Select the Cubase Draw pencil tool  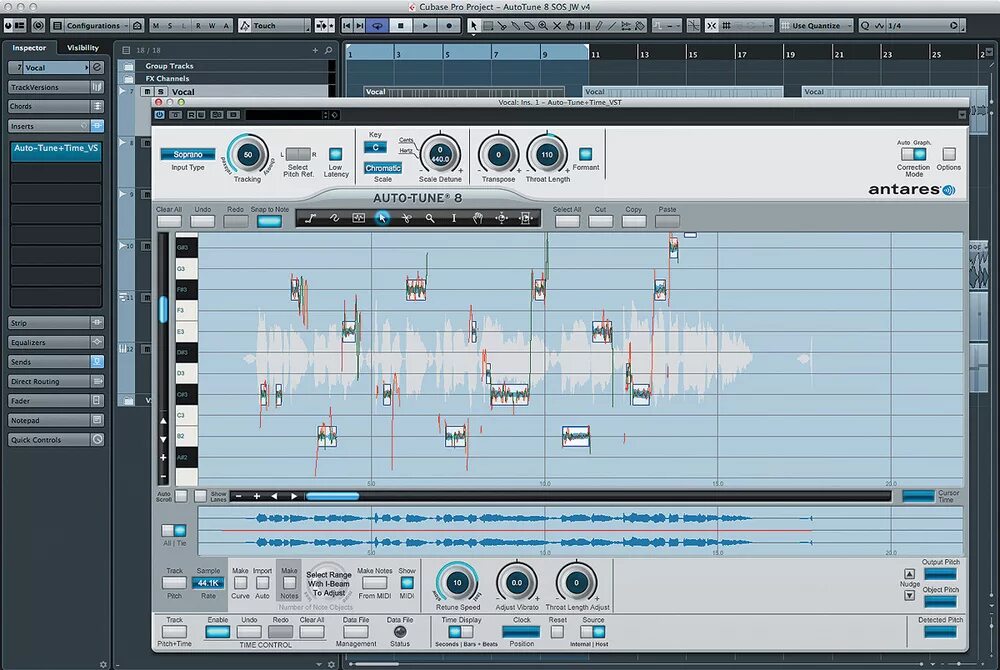(599, 25)
